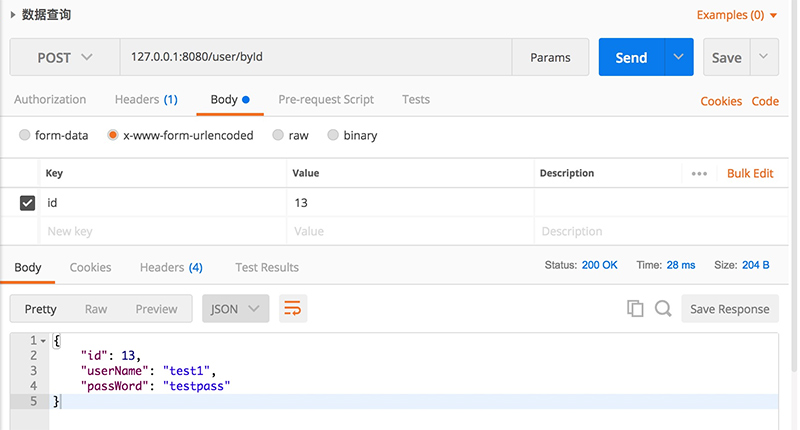The width and height of the screenshot is (800, 430).
Task: Select the form-data radio option
Action: click(x=24, y=135)
